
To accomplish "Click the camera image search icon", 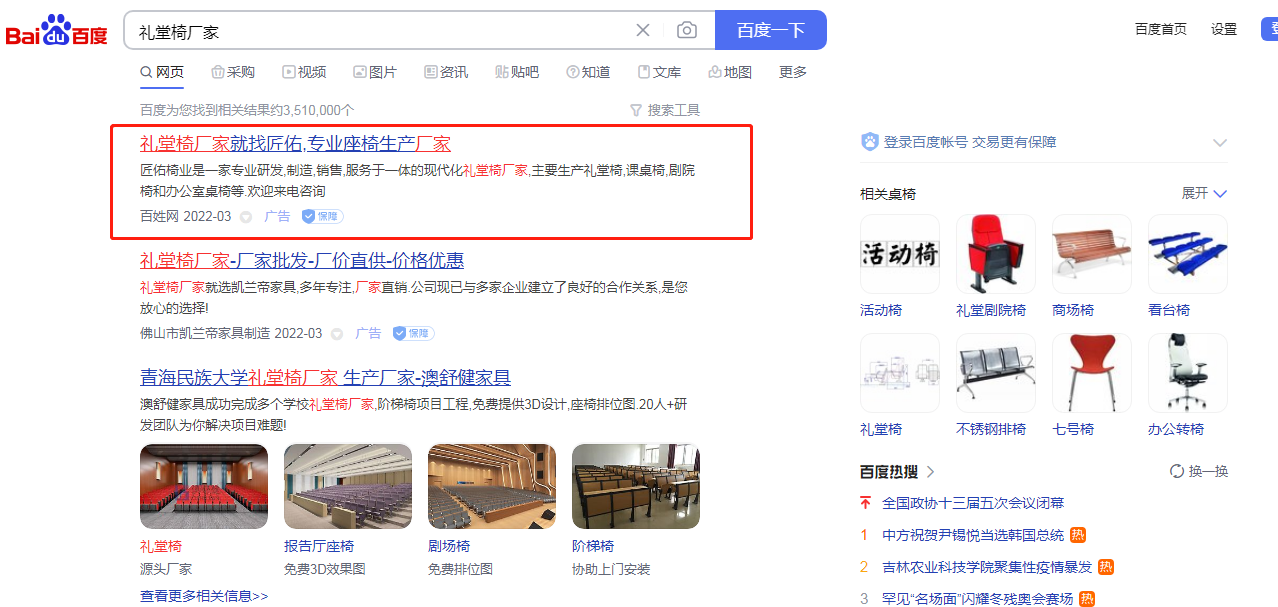I will [686, 30].
